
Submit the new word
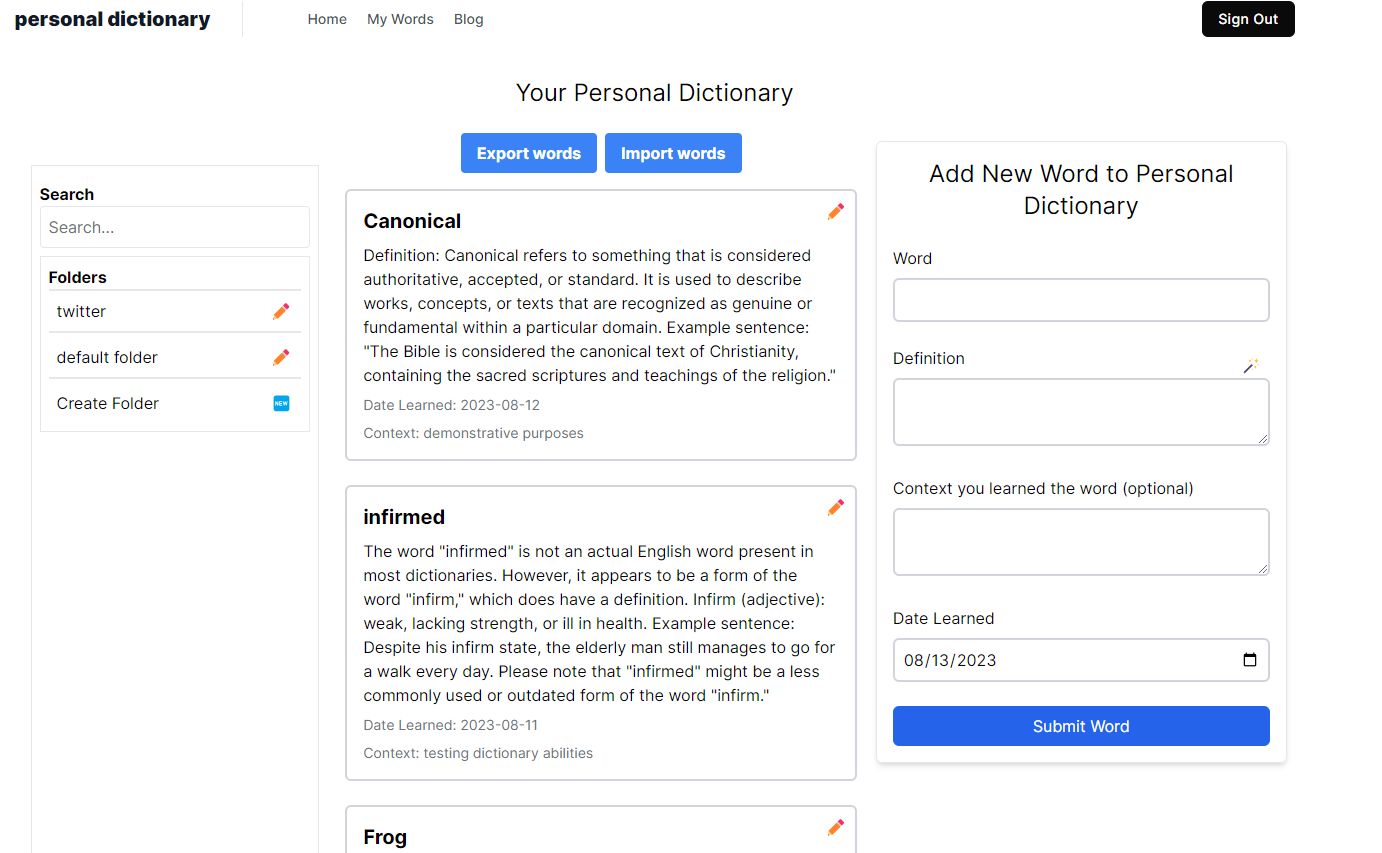1081,725
